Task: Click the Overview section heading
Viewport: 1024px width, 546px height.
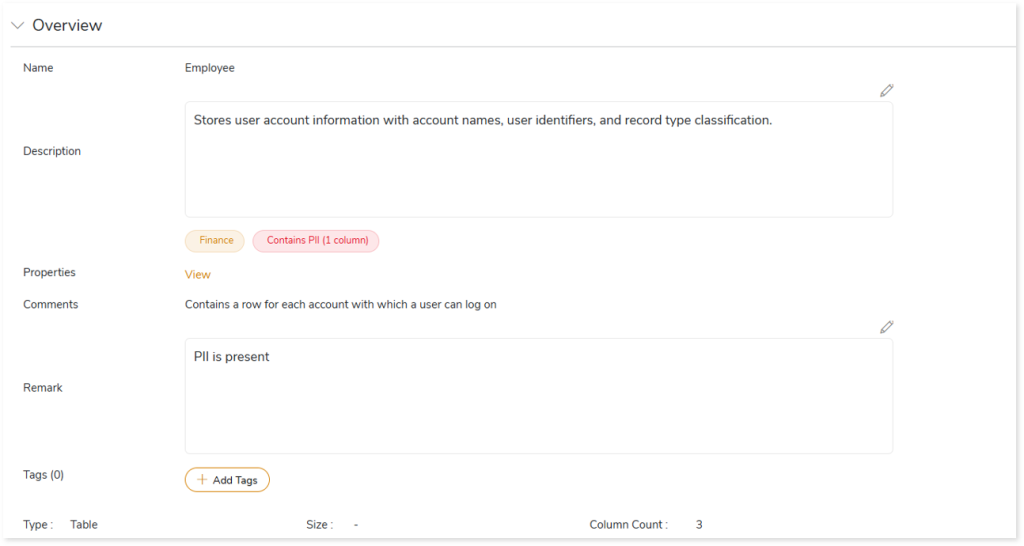Action: tap(67, 26)
